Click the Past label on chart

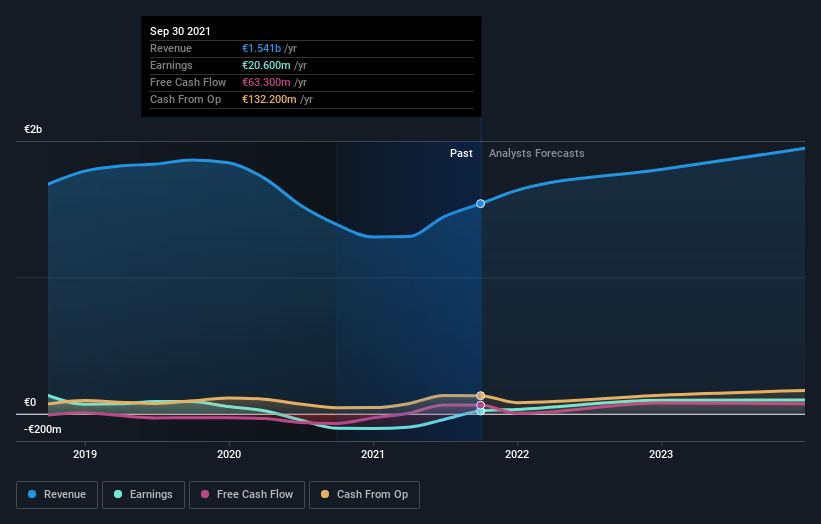[461, 153]
